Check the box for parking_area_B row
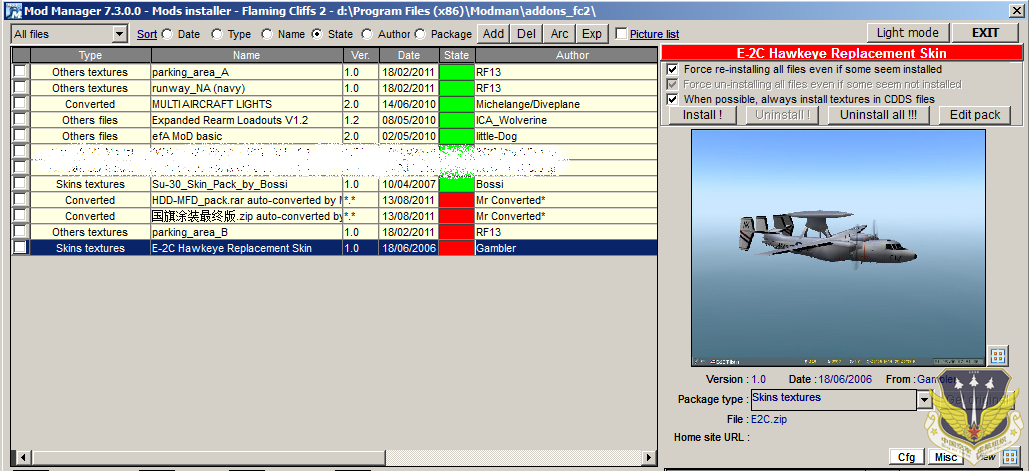1029x471 pixels. tap(20, 231)
